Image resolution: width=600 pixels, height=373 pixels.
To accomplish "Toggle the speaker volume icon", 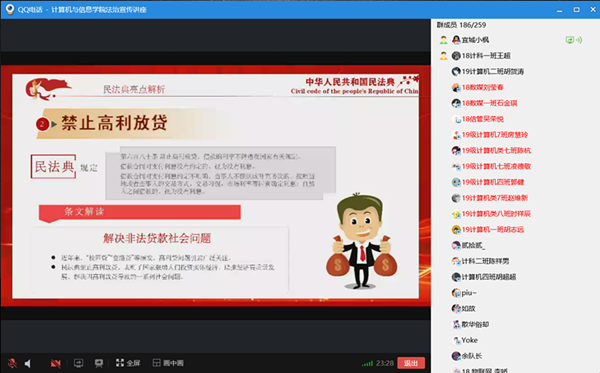I will point(28,363).
